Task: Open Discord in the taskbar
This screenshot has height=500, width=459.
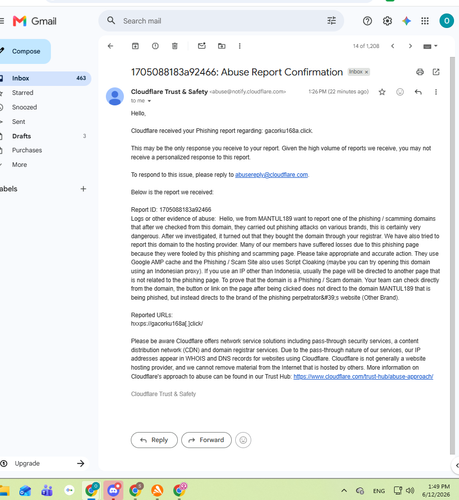Action: click(x=113, y=490)
